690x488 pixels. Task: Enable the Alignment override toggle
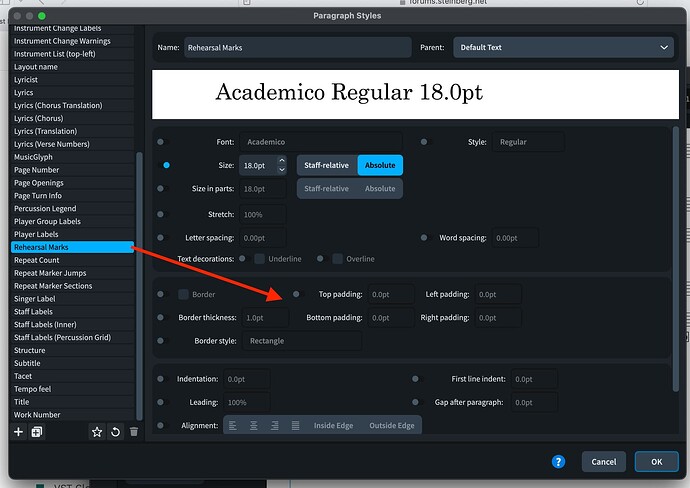tap(161, 425)
